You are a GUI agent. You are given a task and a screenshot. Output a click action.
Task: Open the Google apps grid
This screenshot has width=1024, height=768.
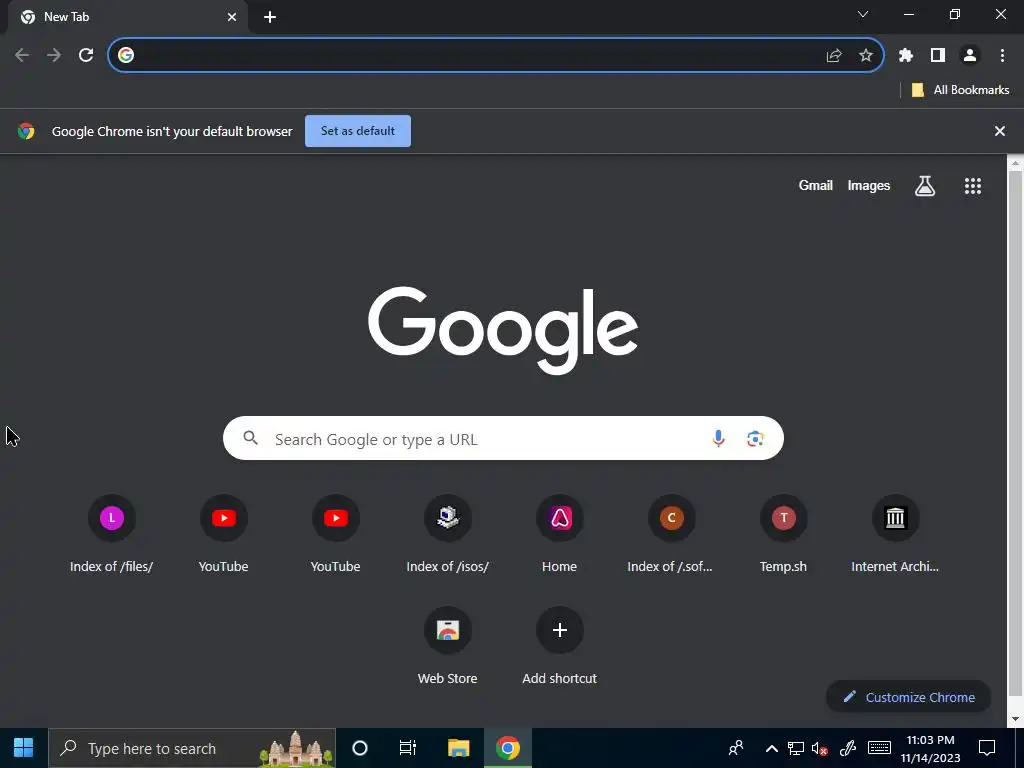[x=973, y=186]
